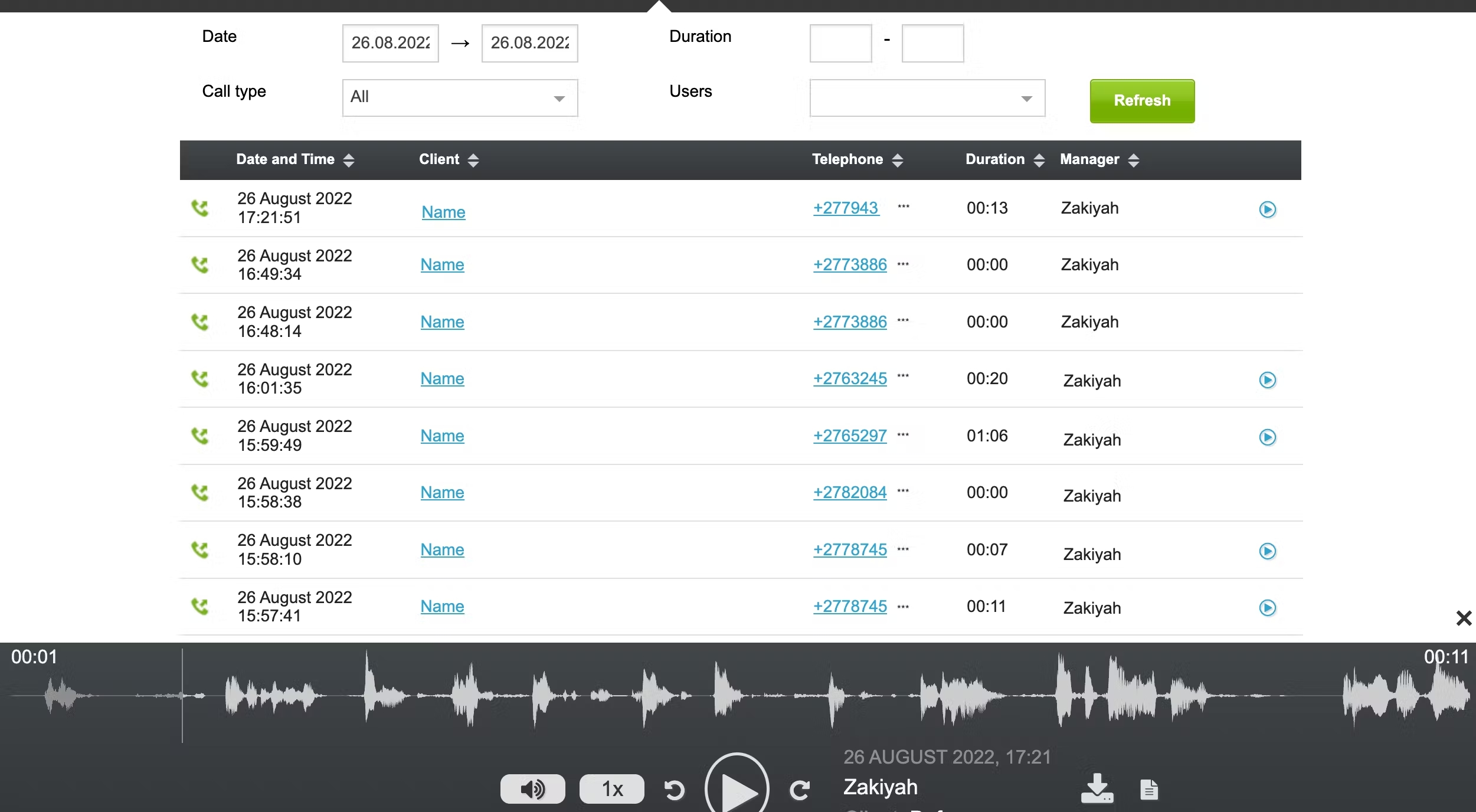Play recording of the 15:59:49 call
The height and width of the screenshot is (812, 1476).
click(1267, 437)
